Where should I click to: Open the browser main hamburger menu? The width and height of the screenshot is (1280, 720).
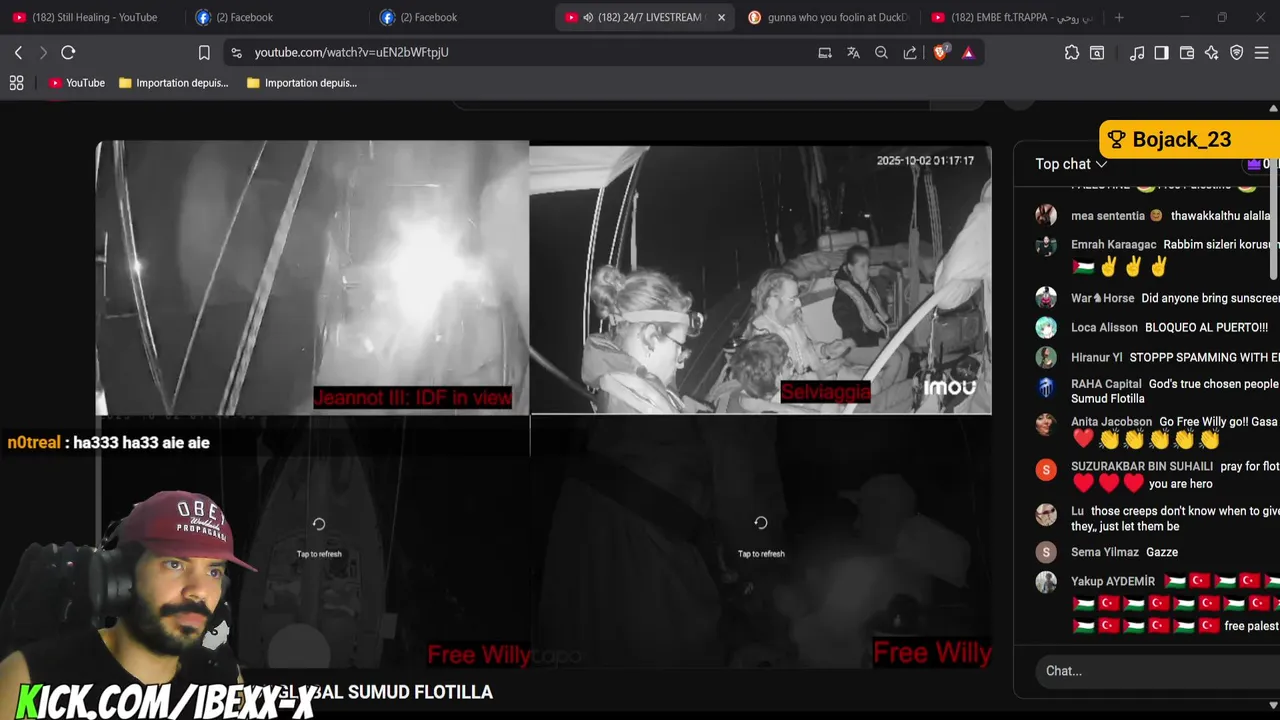coord(1262,53)
